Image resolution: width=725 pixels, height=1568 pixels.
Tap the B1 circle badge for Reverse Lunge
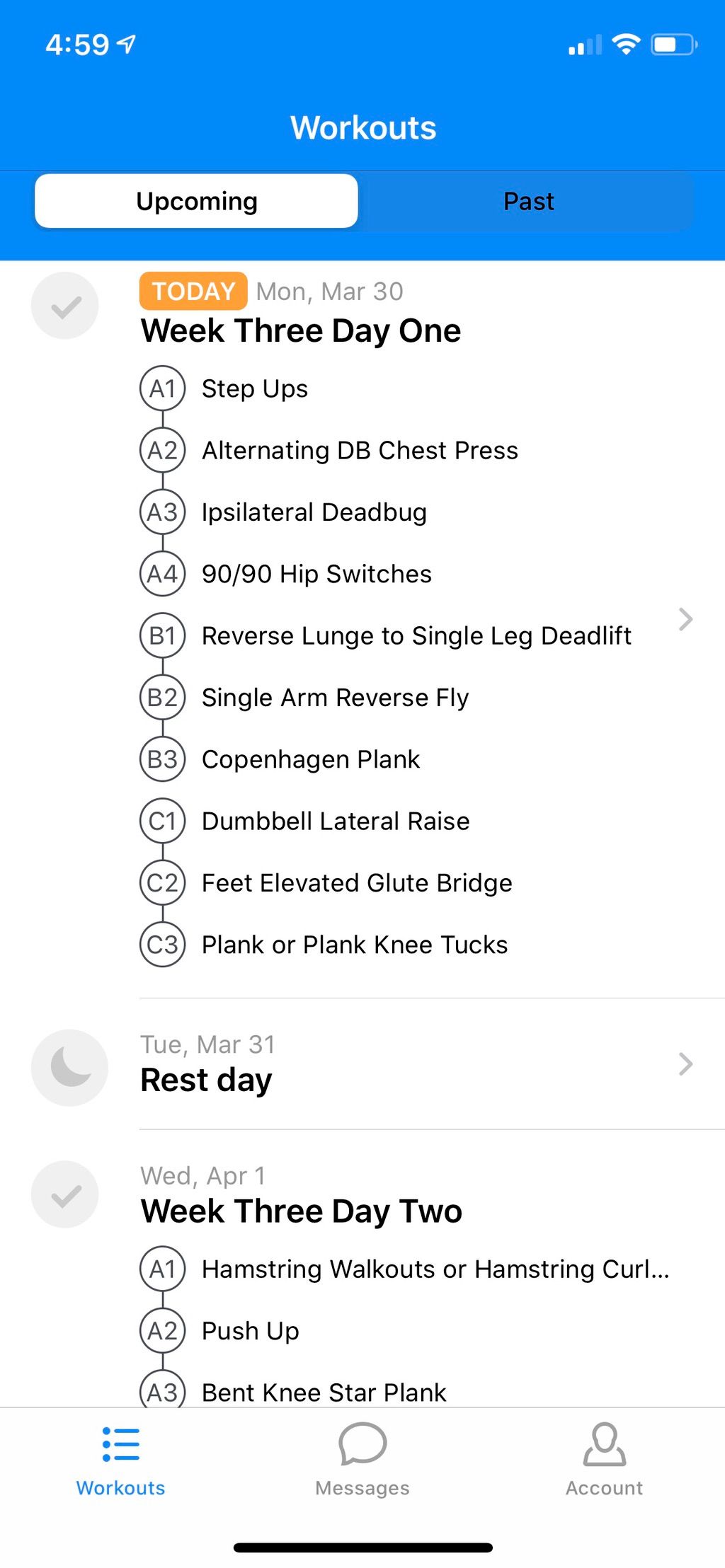(x=162, y=635)
